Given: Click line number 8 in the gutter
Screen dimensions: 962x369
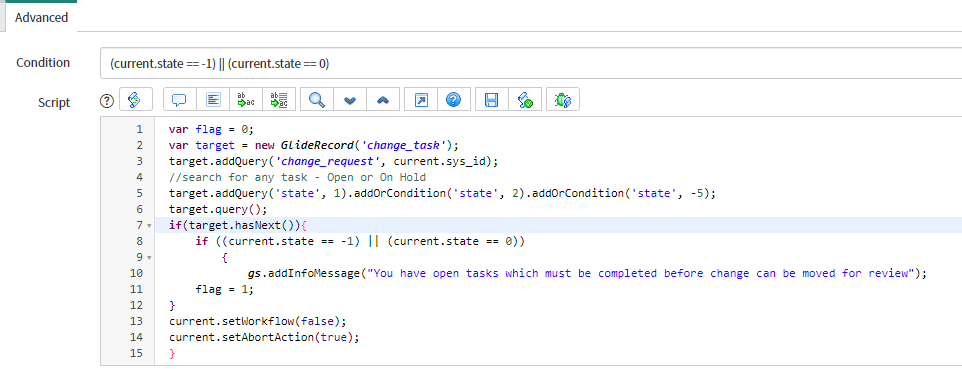Looking at the screenshot, I should [139, 241].
